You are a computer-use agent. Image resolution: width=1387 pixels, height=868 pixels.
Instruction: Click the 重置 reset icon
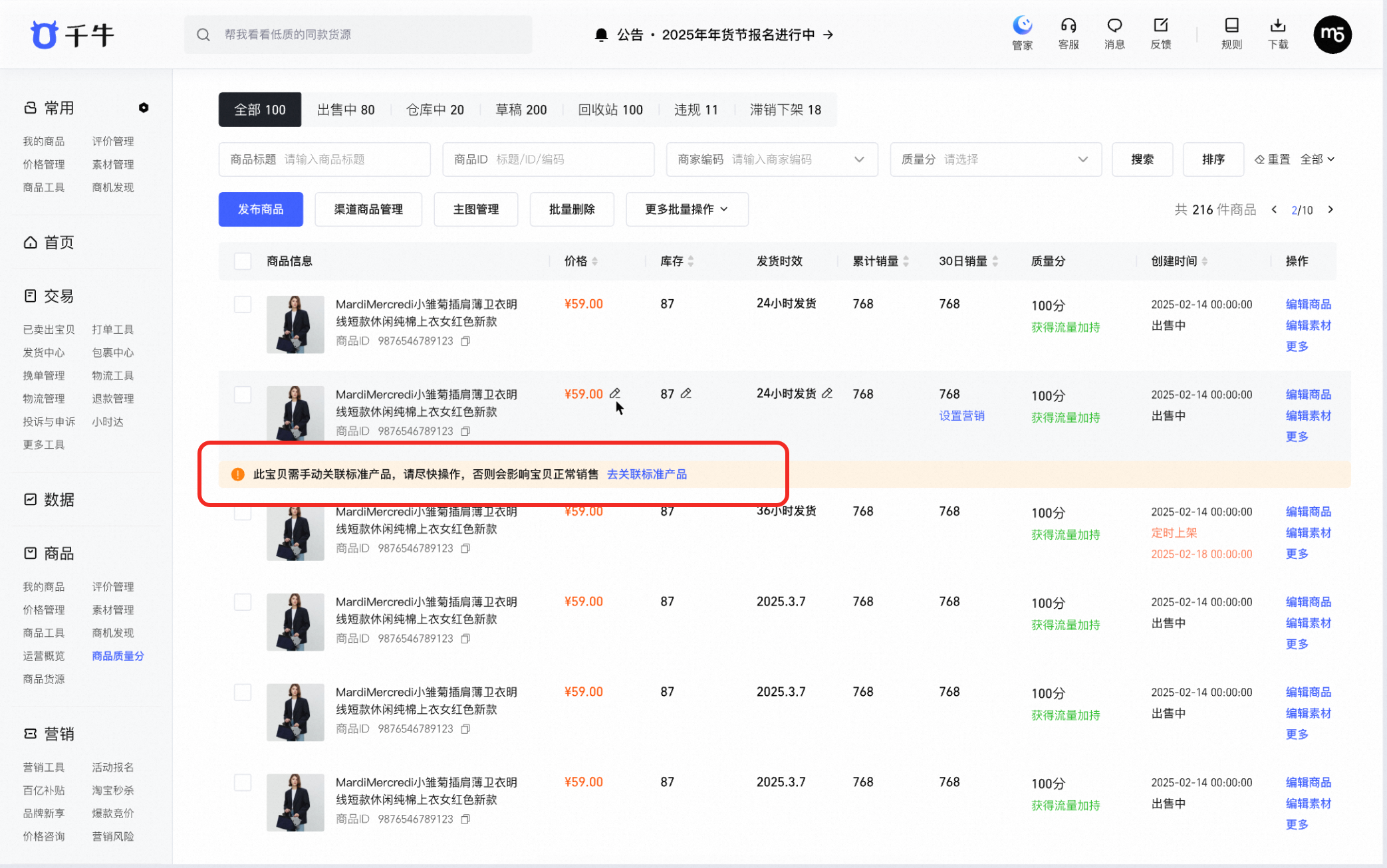[1259, 160]
